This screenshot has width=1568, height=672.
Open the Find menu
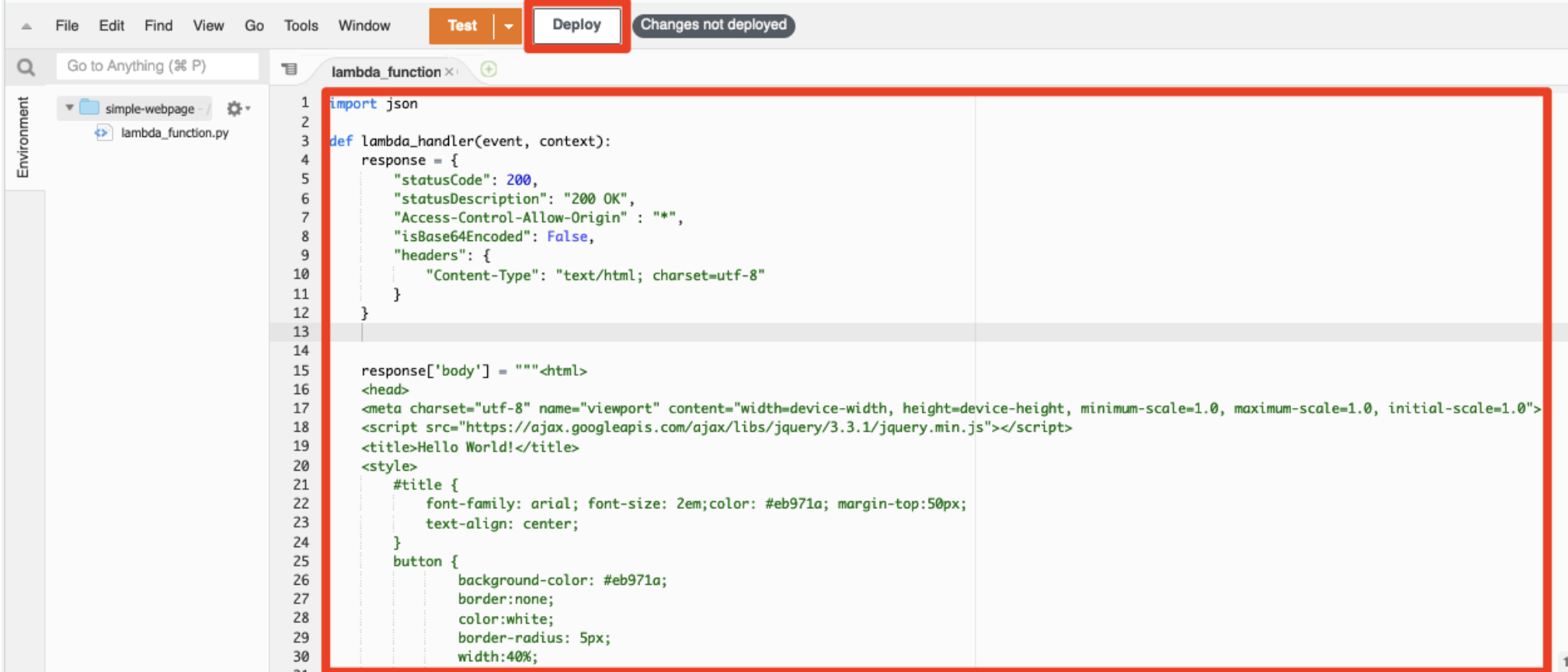(x=158, y=25)
